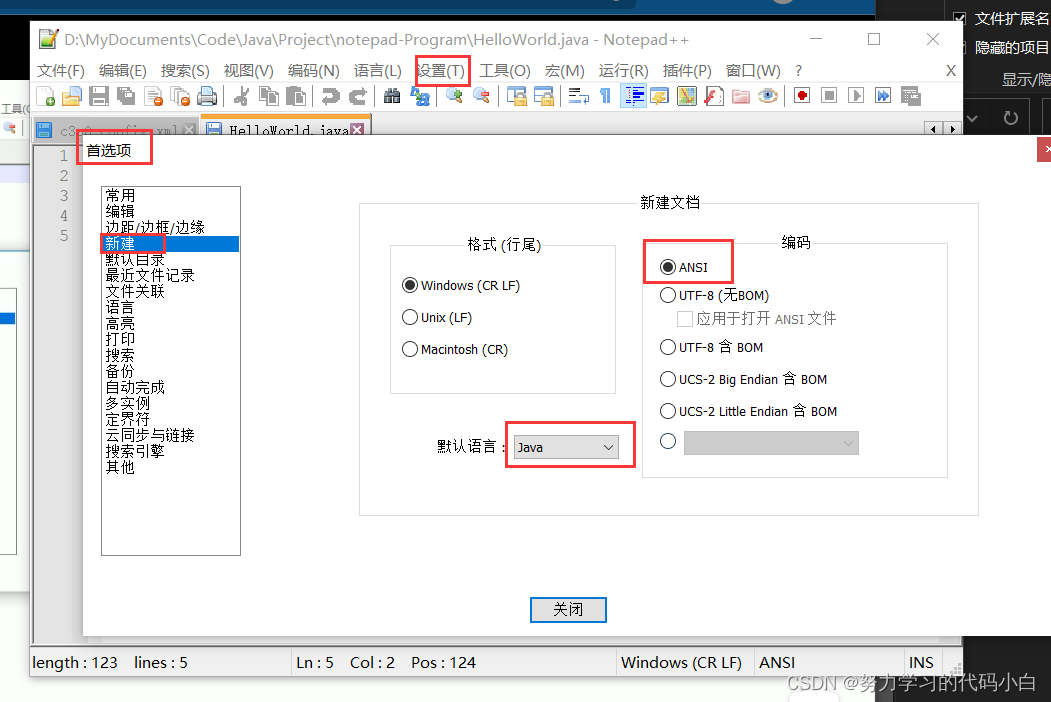
Task: Click Run Macro Multiple Times icon
Action: pos(883,96)
